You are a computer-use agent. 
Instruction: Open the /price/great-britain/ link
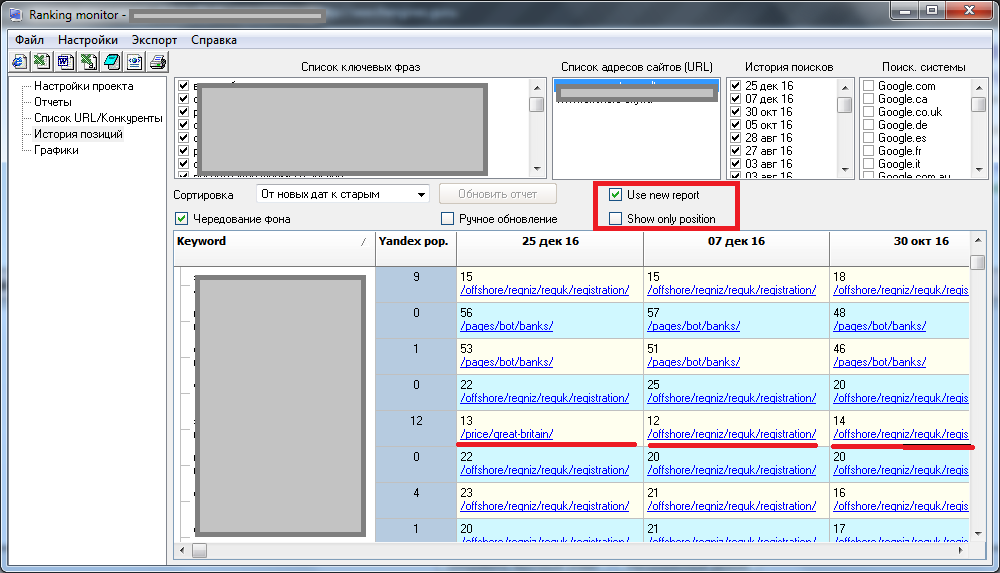coord(506,434)
